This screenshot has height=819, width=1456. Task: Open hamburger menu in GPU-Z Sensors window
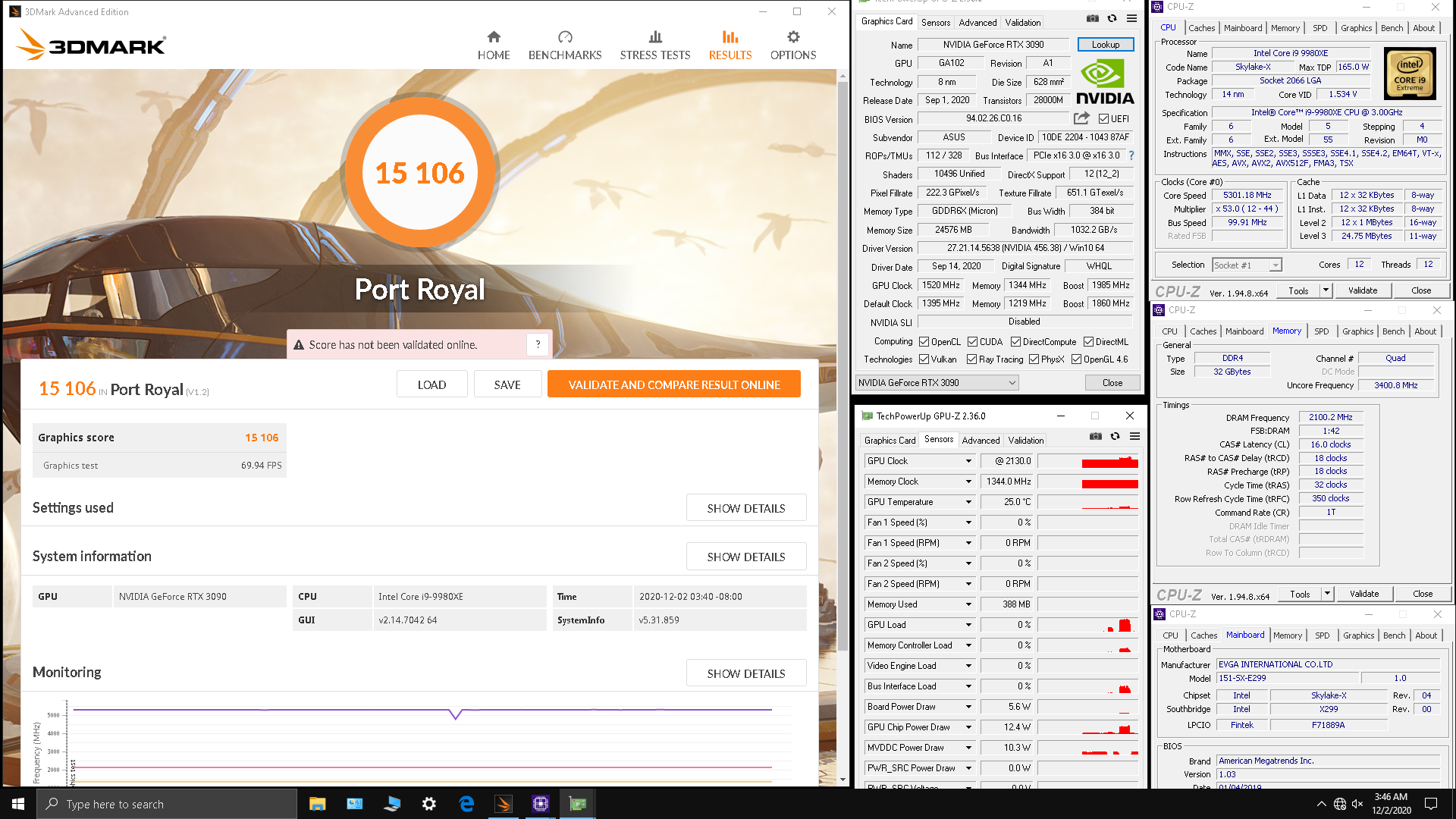[1134, 436]
